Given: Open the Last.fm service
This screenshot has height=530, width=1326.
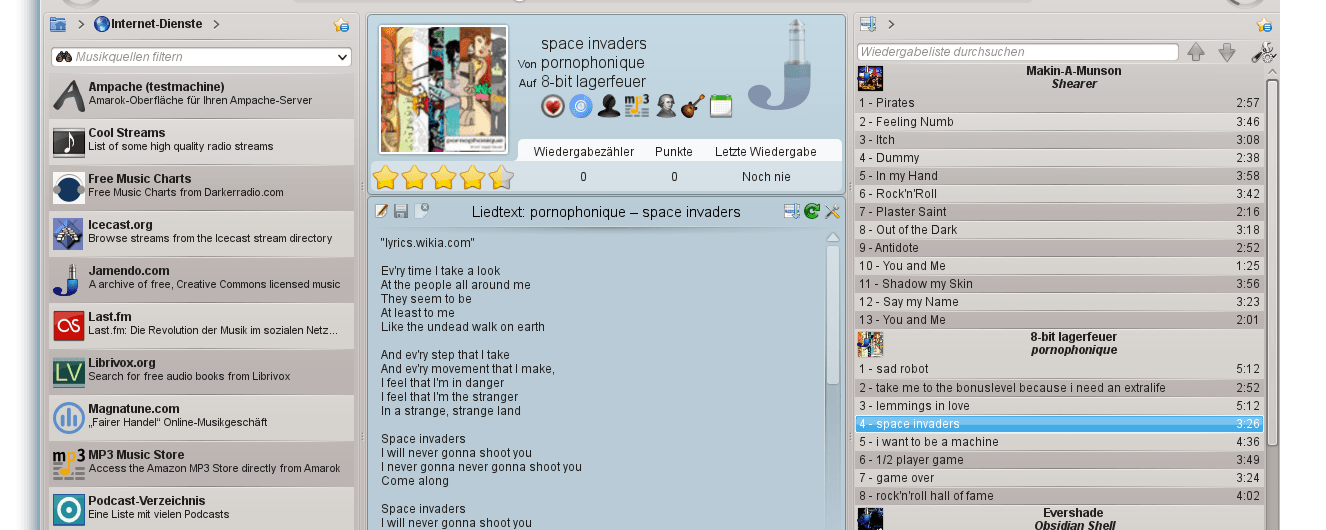Looking at the screenshot, I should 201,324.
